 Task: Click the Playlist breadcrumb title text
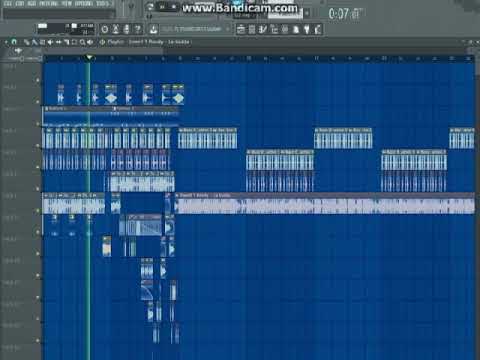(x=149, y=42)
